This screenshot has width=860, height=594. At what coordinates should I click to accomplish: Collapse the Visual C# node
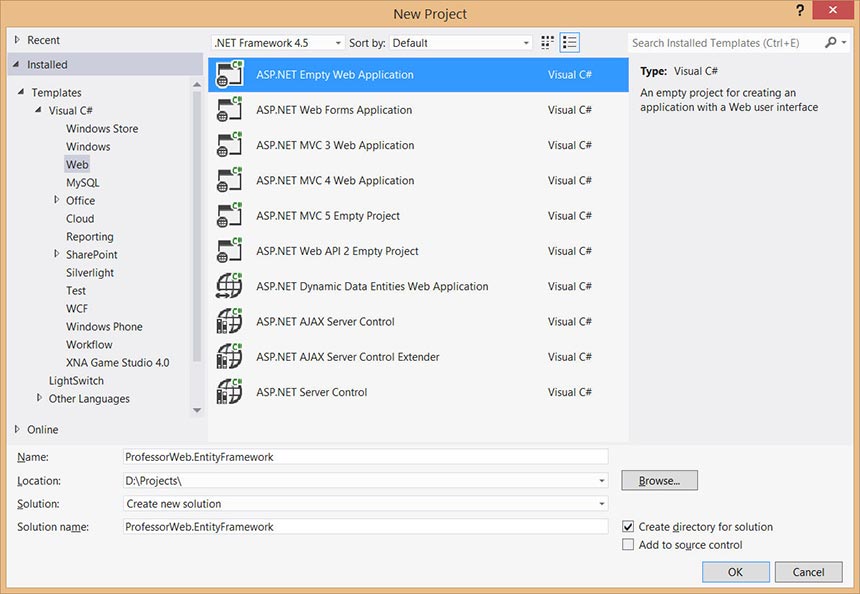click(38, 110)
